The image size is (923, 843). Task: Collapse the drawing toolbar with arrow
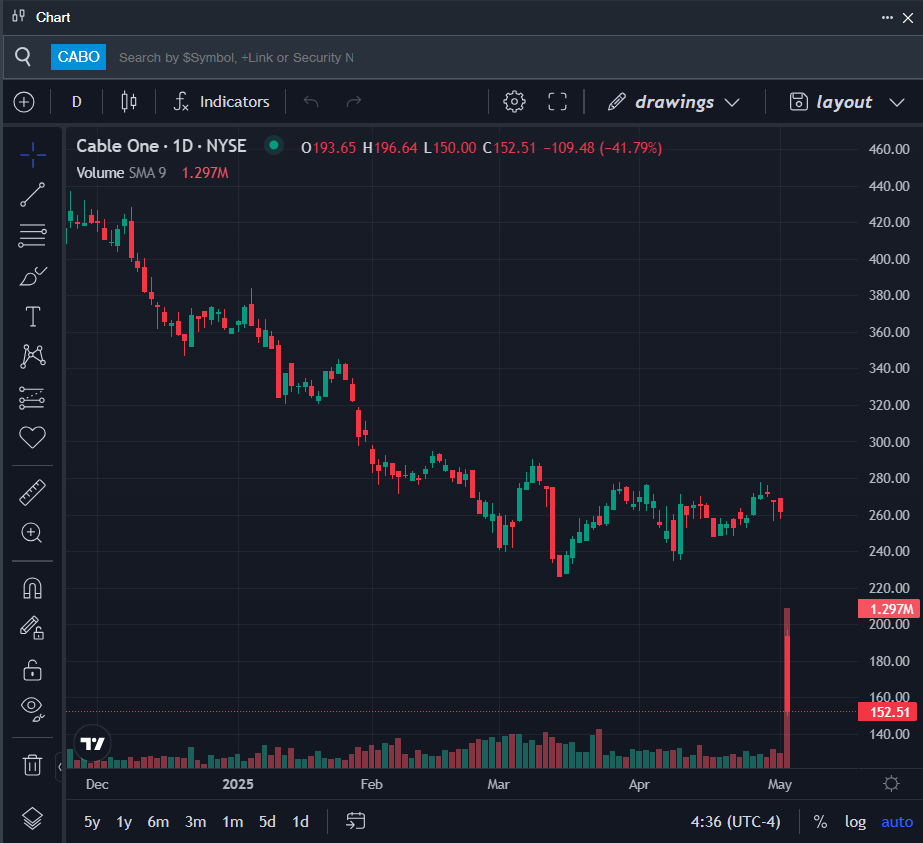coord(59,766)
